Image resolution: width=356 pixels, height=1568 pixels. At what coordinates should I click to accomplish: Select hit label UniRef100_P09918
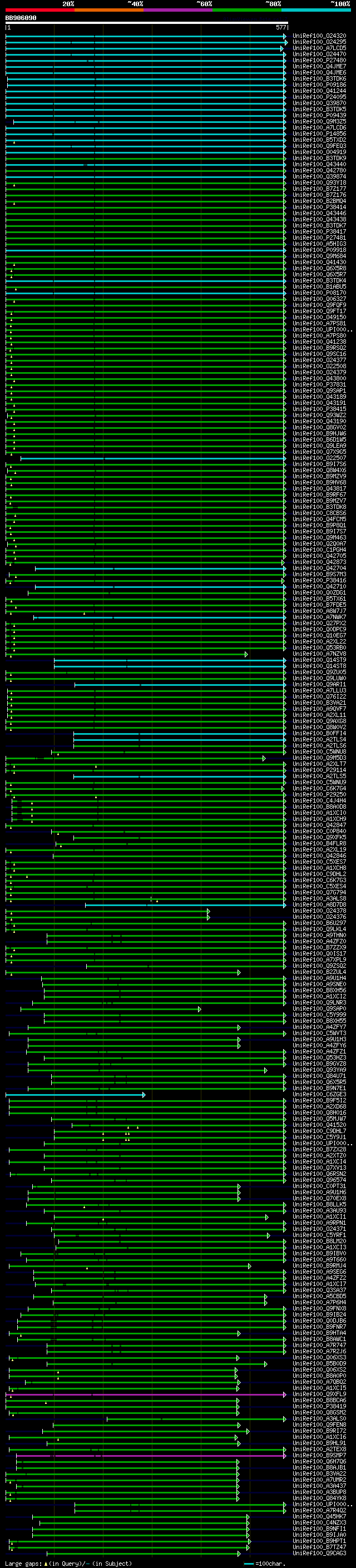(319, 250)
